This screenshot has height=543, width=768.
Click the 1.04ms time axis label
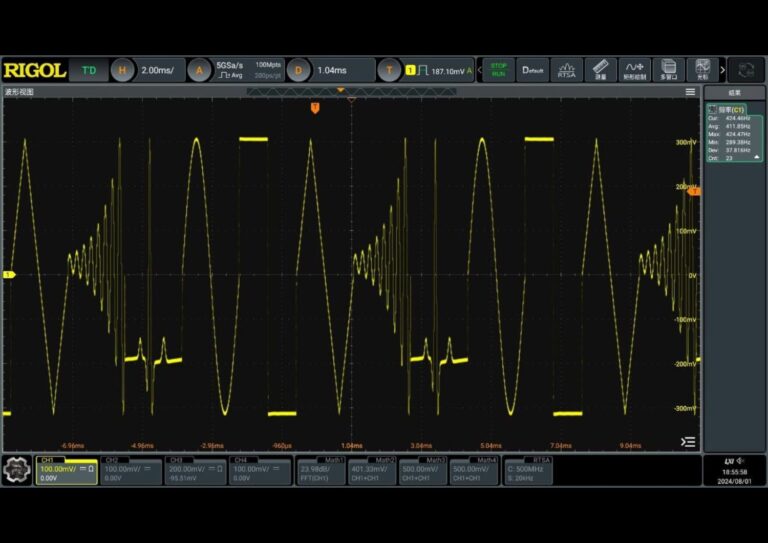[352, 446]
